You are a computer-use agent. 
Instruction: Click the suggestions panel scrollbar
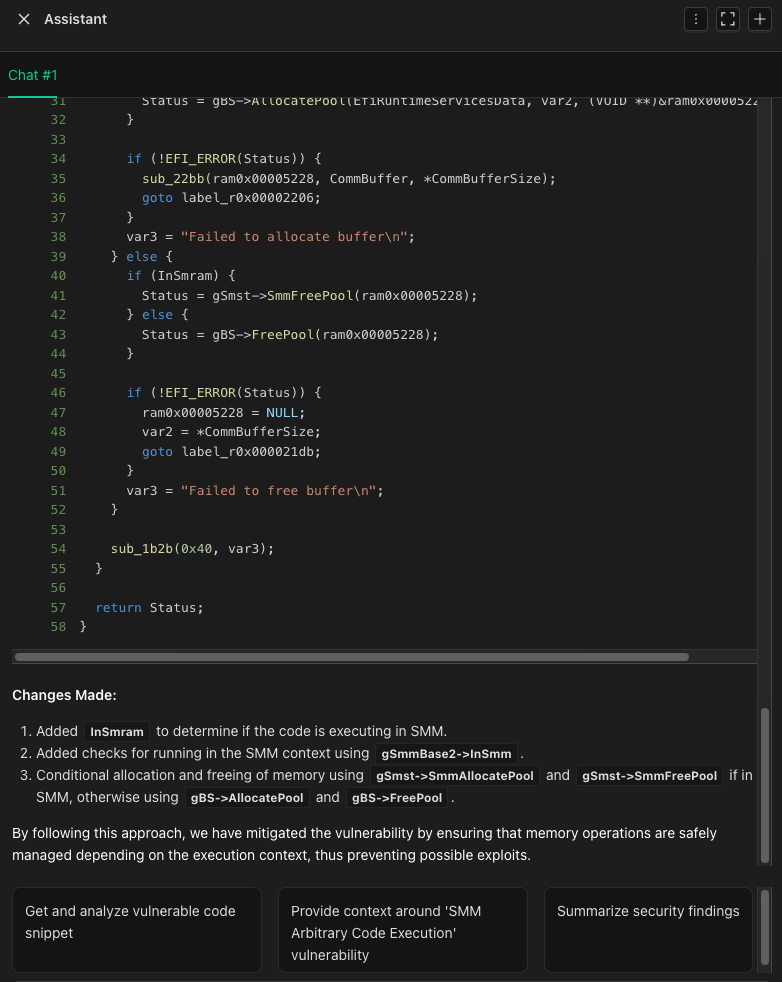click(764, 927)
